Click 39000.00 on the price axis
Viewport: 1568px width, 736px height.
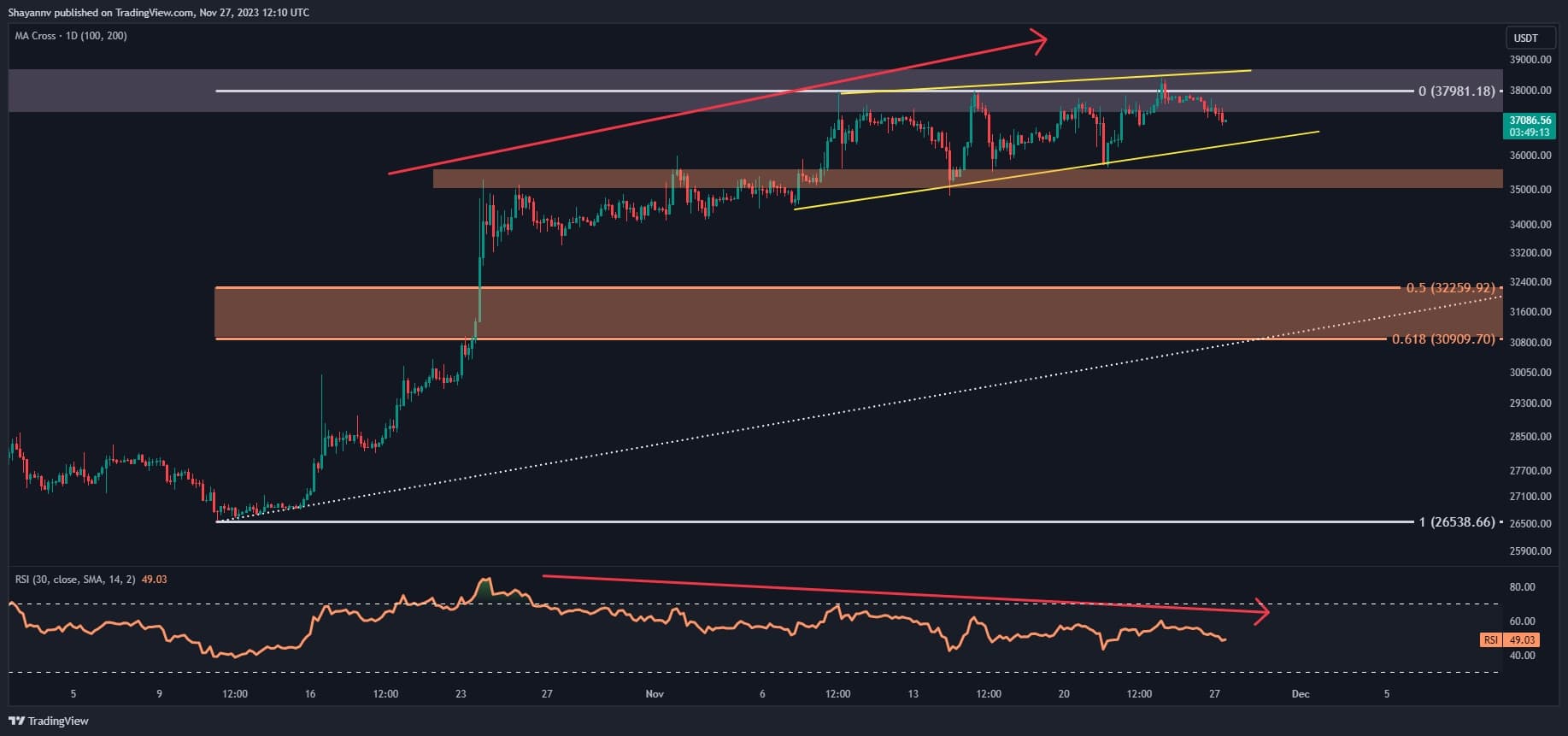[x=1530, y=60]
